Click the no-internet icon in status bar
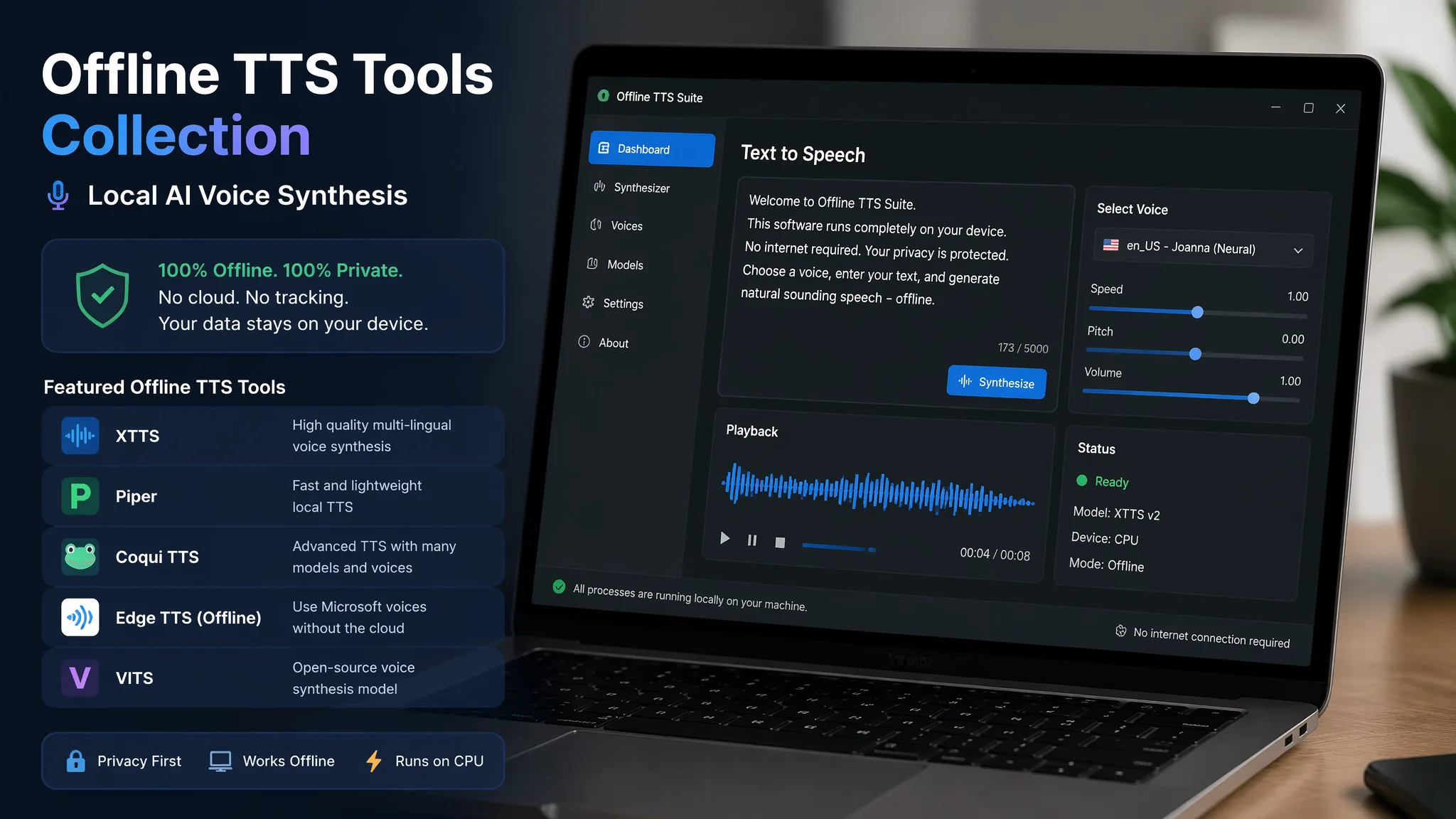This screenshot has height=819, width=1456. point(1120,631)
